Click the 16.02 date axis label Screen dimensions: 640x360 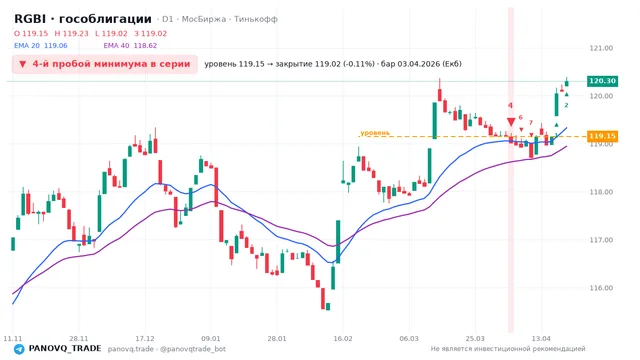tap(342, 338)
